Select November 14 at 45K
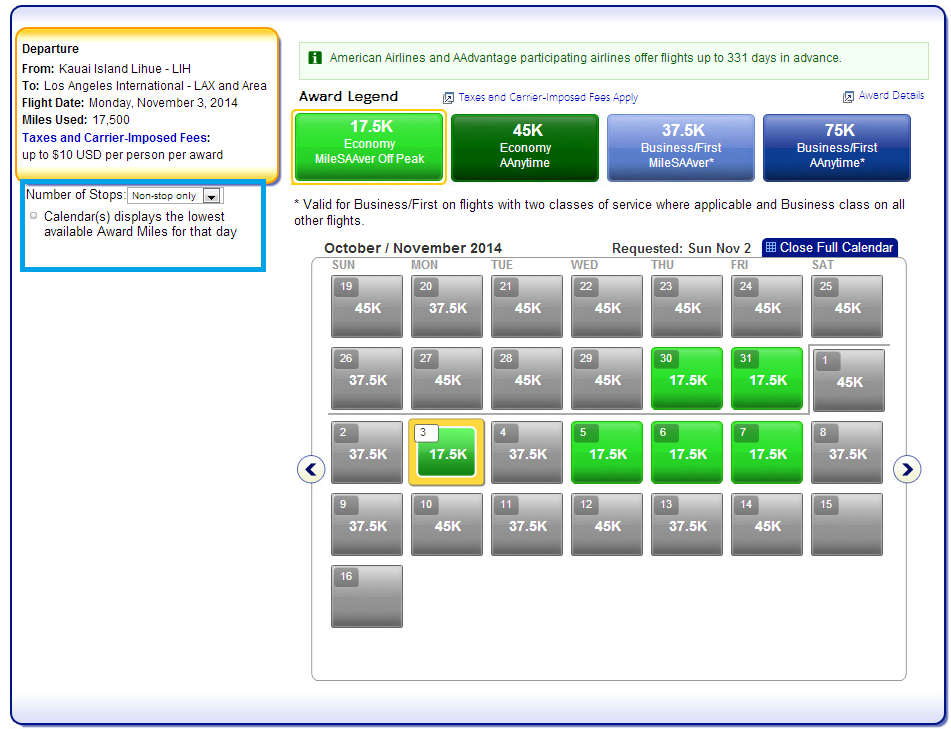951x729 pixels. coord(767,525)
